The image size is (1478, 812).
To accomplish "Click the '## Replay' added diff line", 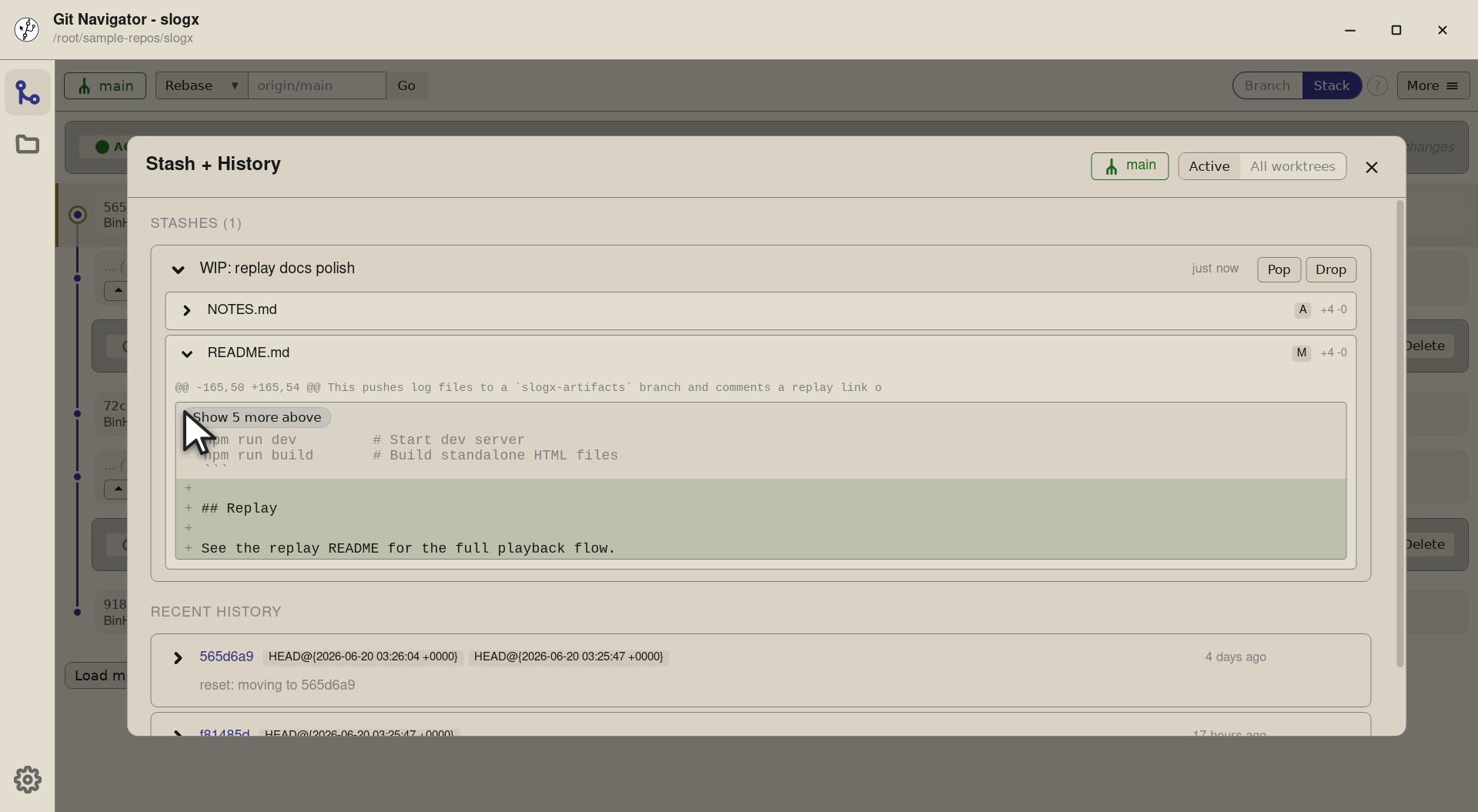I will point(761,508).
